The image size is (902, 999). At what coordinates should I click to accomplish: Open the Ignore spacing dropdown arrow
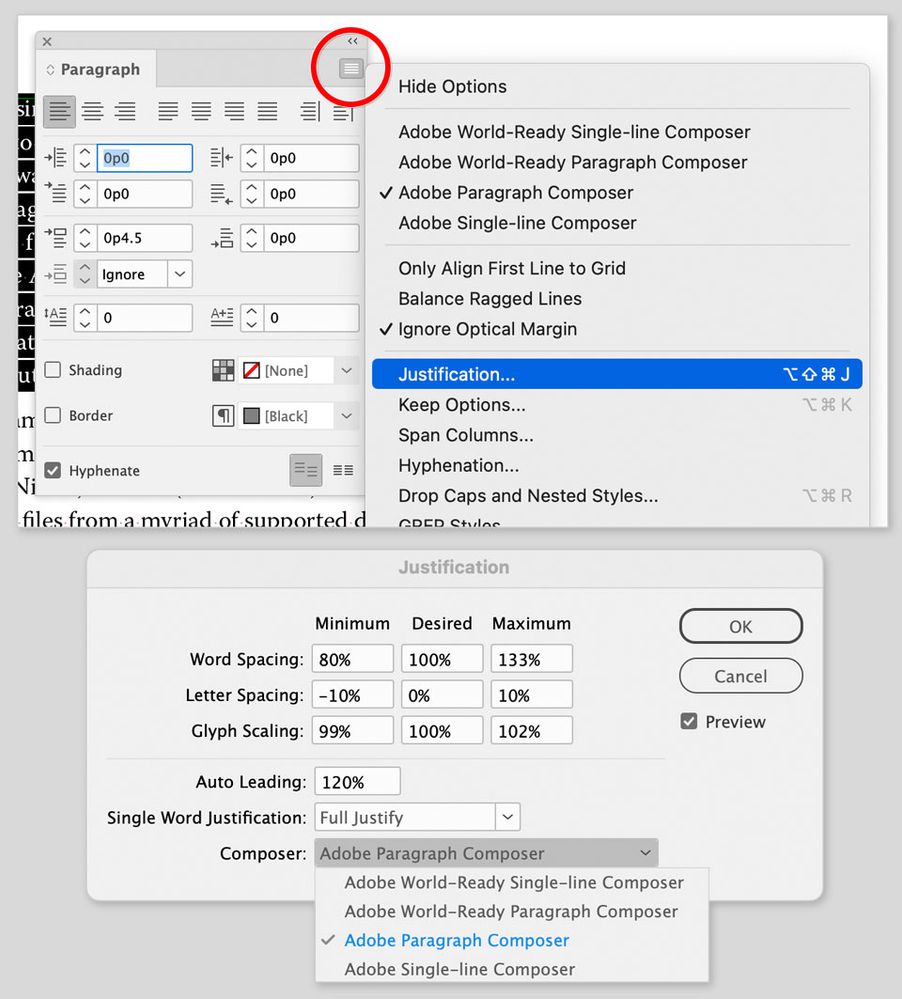coord(180,274)
